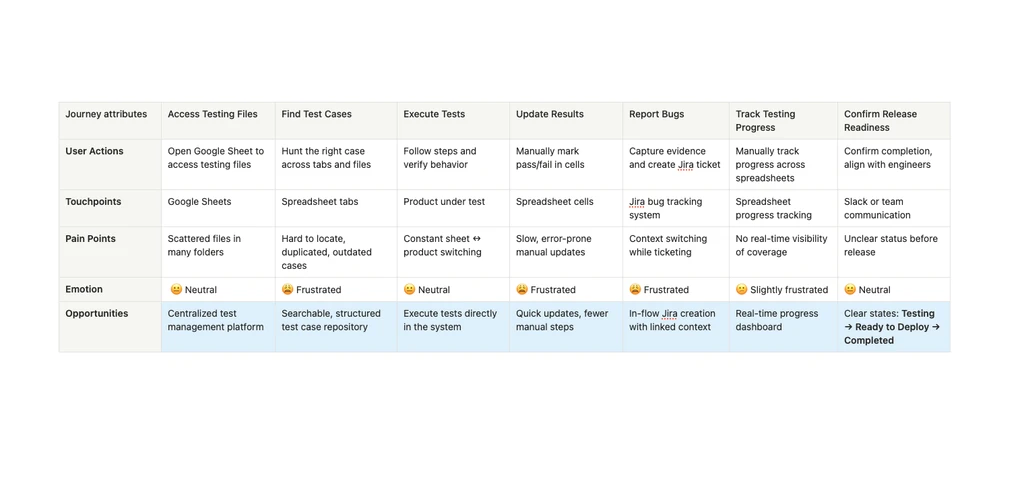This screenshot has width=1024, height=494.
Task: Select the Track Testing Progress column header
Action: tap(784, 121)
